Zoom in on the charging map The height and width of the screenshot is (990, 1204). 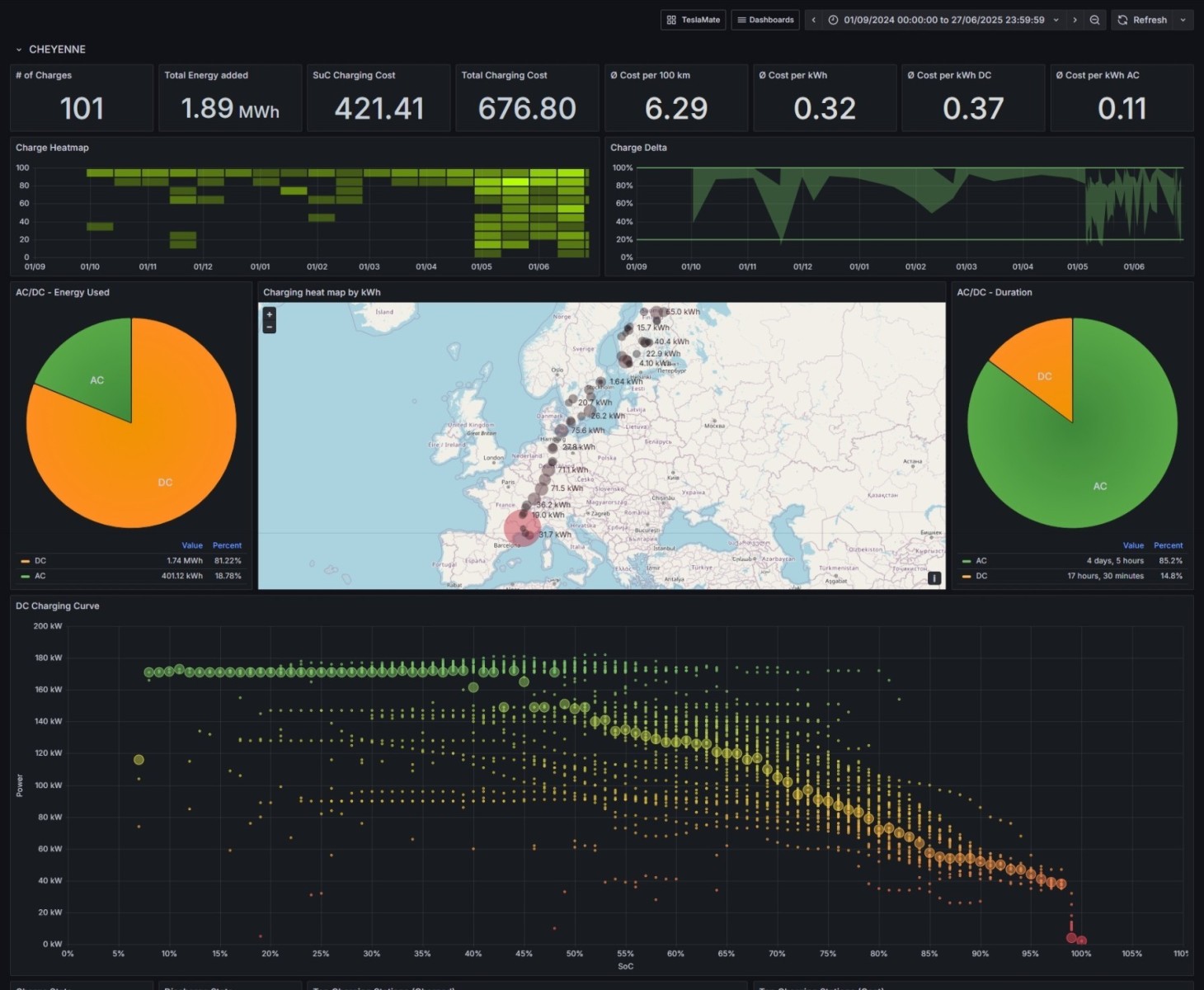[269, 314]
